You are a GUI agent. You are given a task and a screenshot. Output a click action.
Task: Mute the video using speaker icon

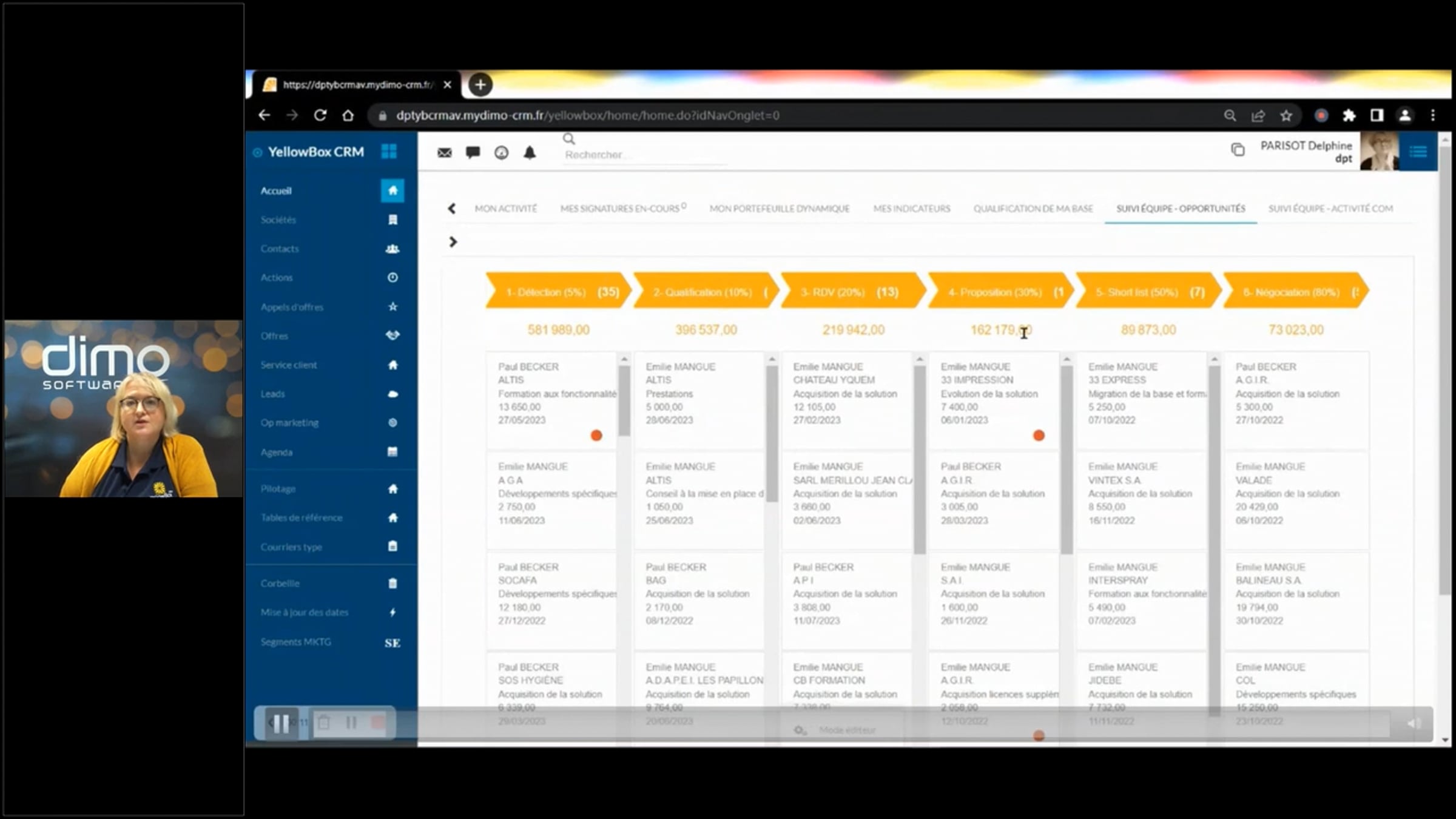point(1413,723)
